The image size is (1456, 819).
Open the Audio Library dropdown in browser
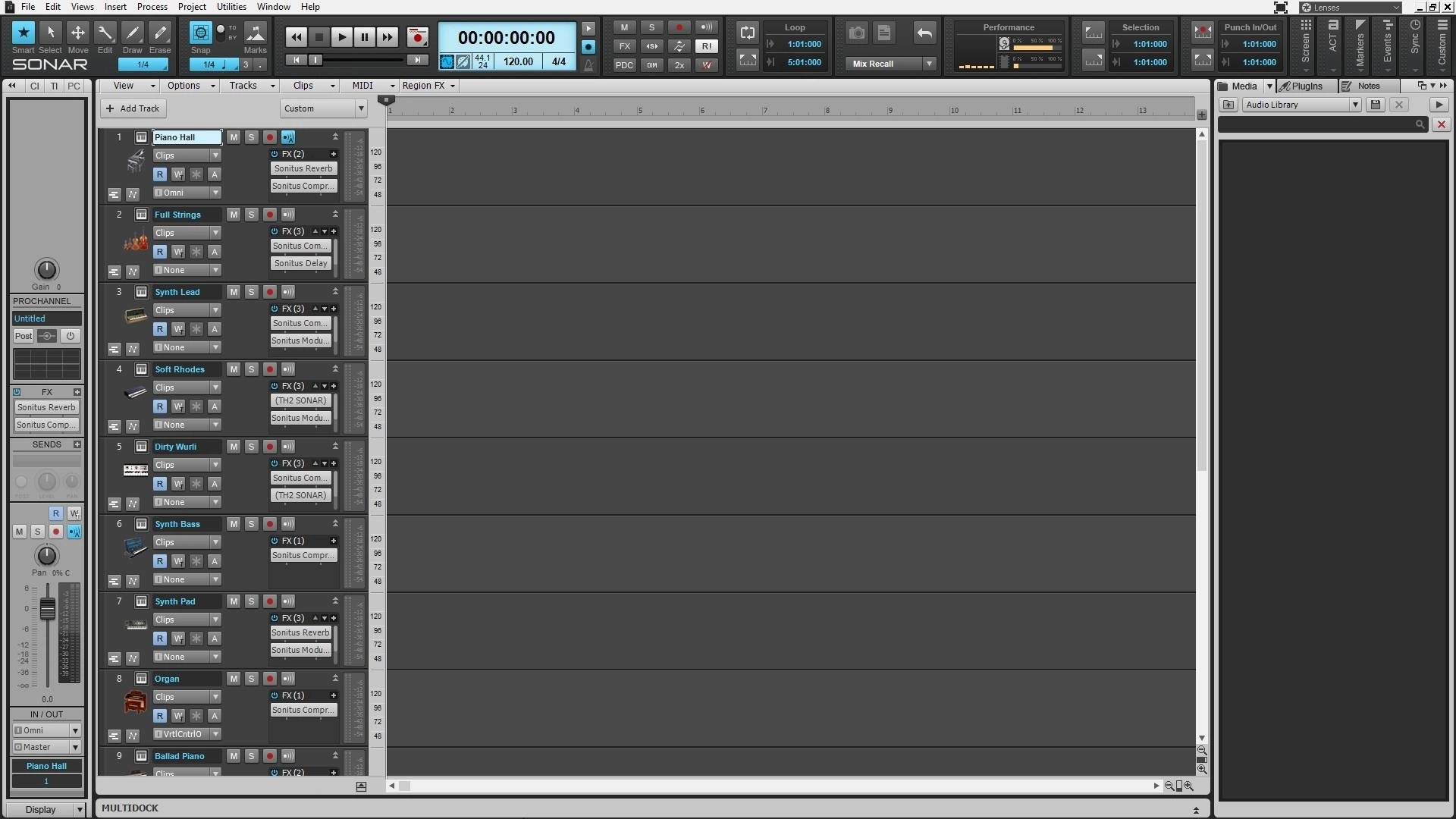[1301, 105]
